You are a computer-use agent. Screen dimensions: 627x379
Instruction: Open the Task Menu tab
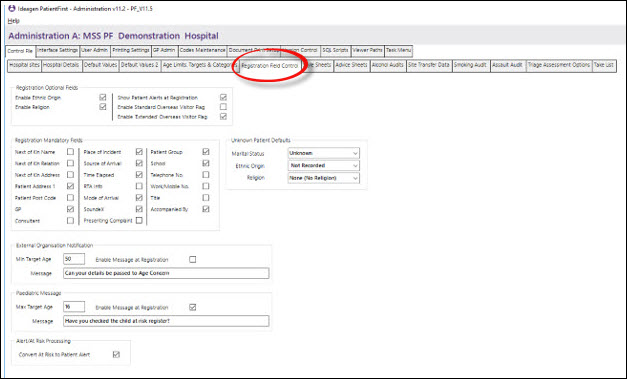point(398,51)
